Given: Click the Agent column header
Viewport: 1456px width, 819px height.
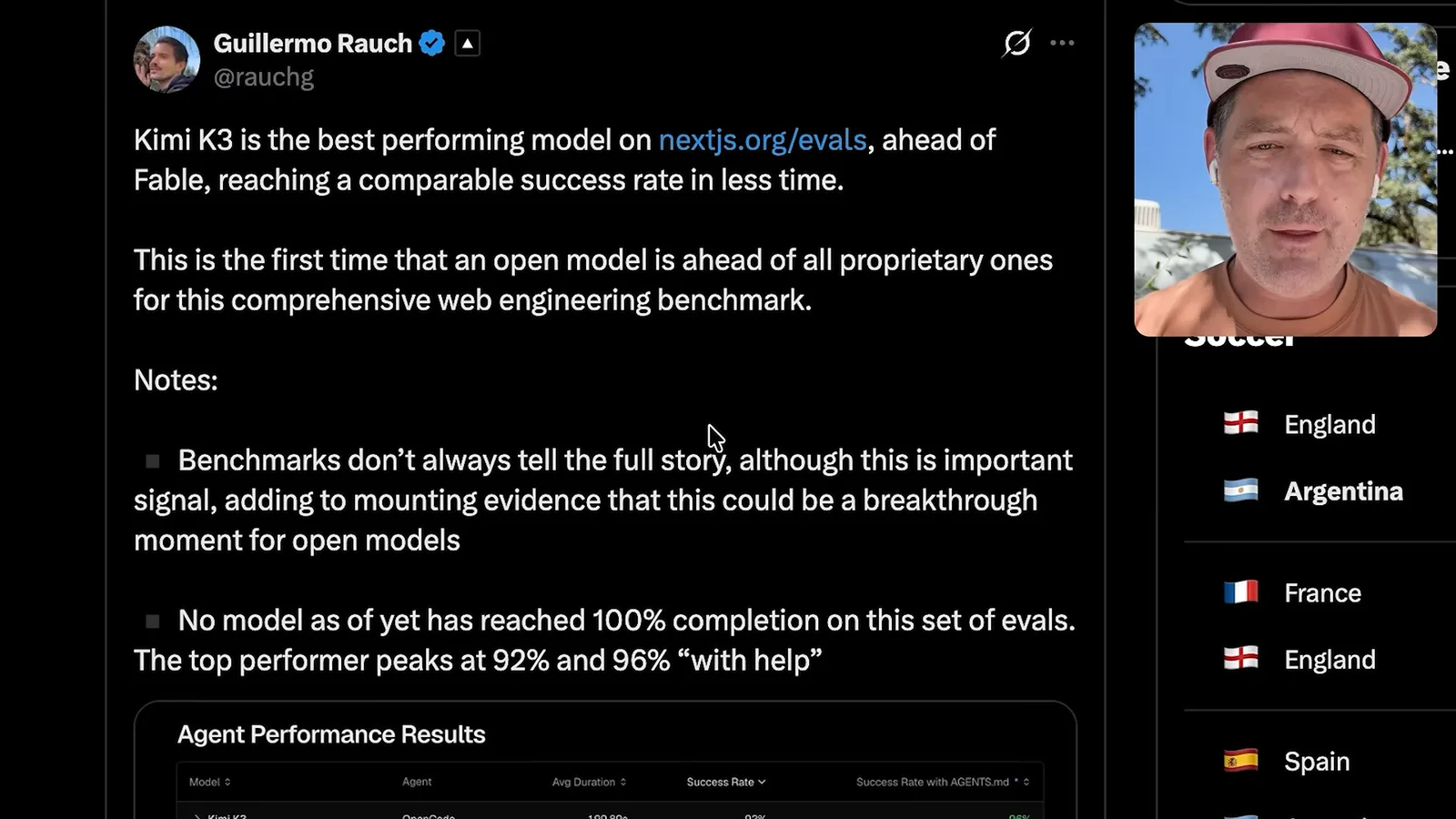Looking at the screenshot, I should click(417, 782).
